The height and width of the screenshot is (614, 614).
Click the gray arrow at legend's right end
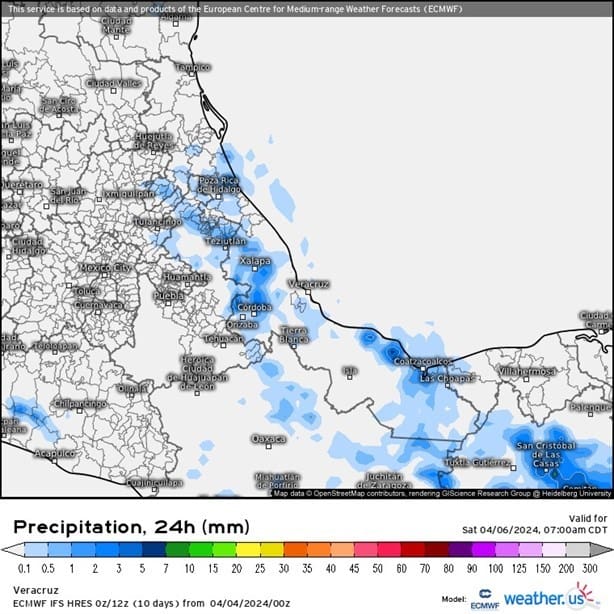click(601, 550)
